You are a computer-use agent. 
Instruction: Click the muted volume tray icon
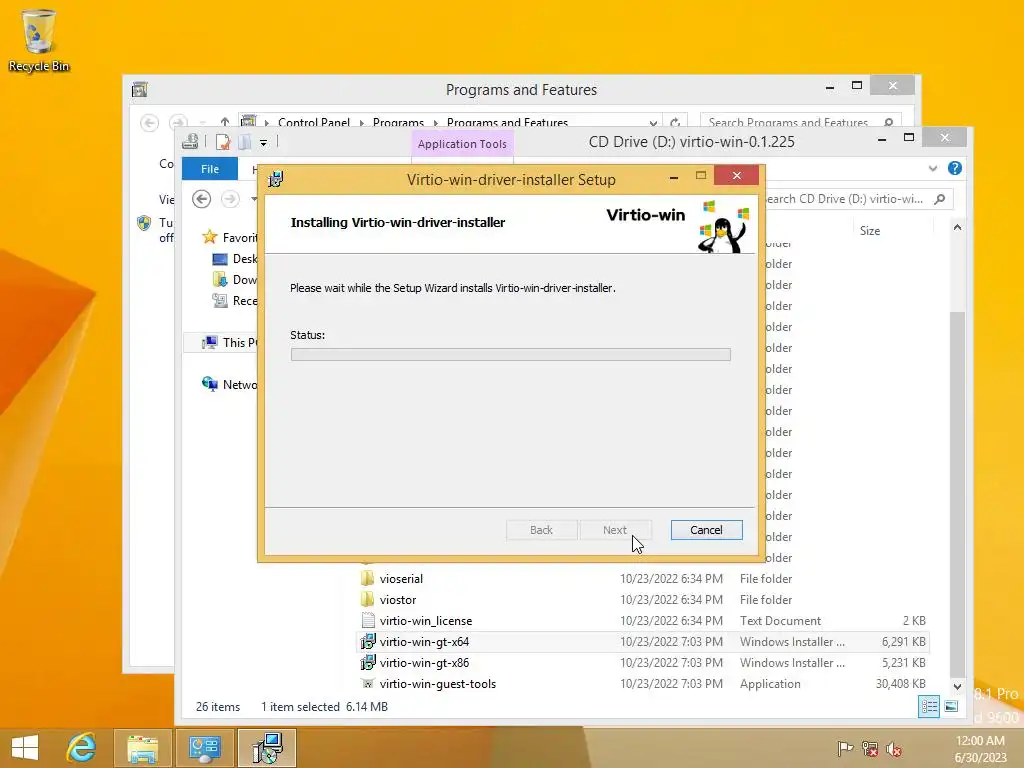pyautogui.click(x=894, y=748)
